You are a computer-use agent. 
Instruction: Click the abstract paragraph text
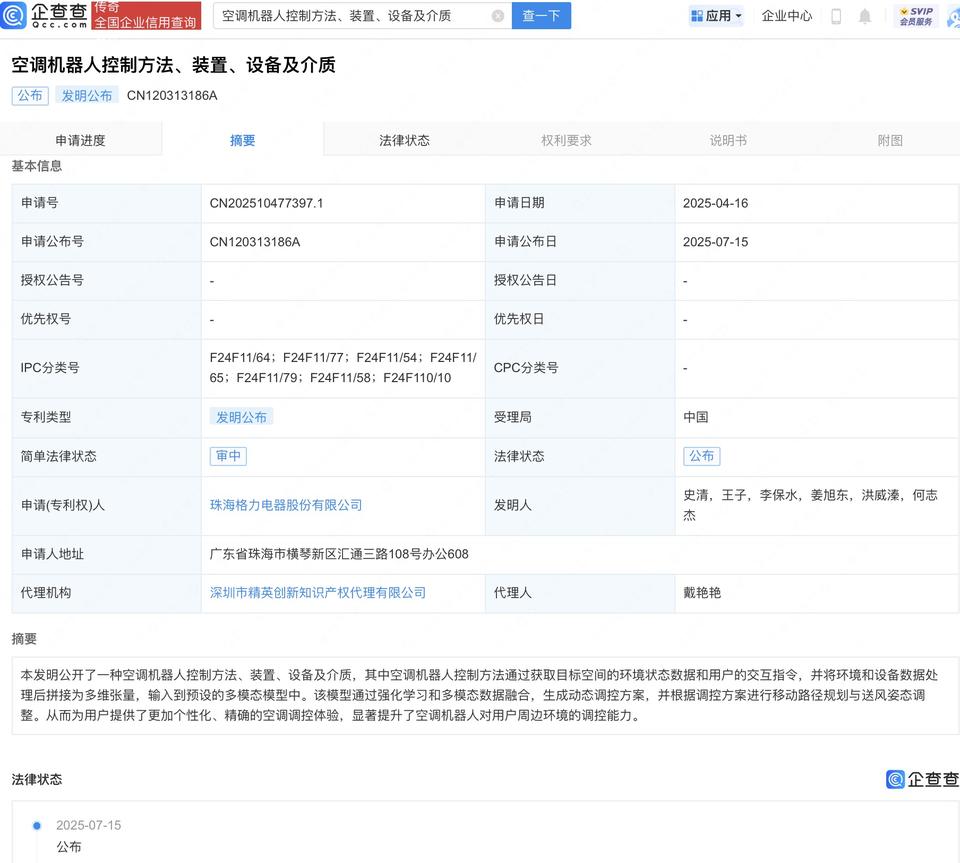click(479, 695)
